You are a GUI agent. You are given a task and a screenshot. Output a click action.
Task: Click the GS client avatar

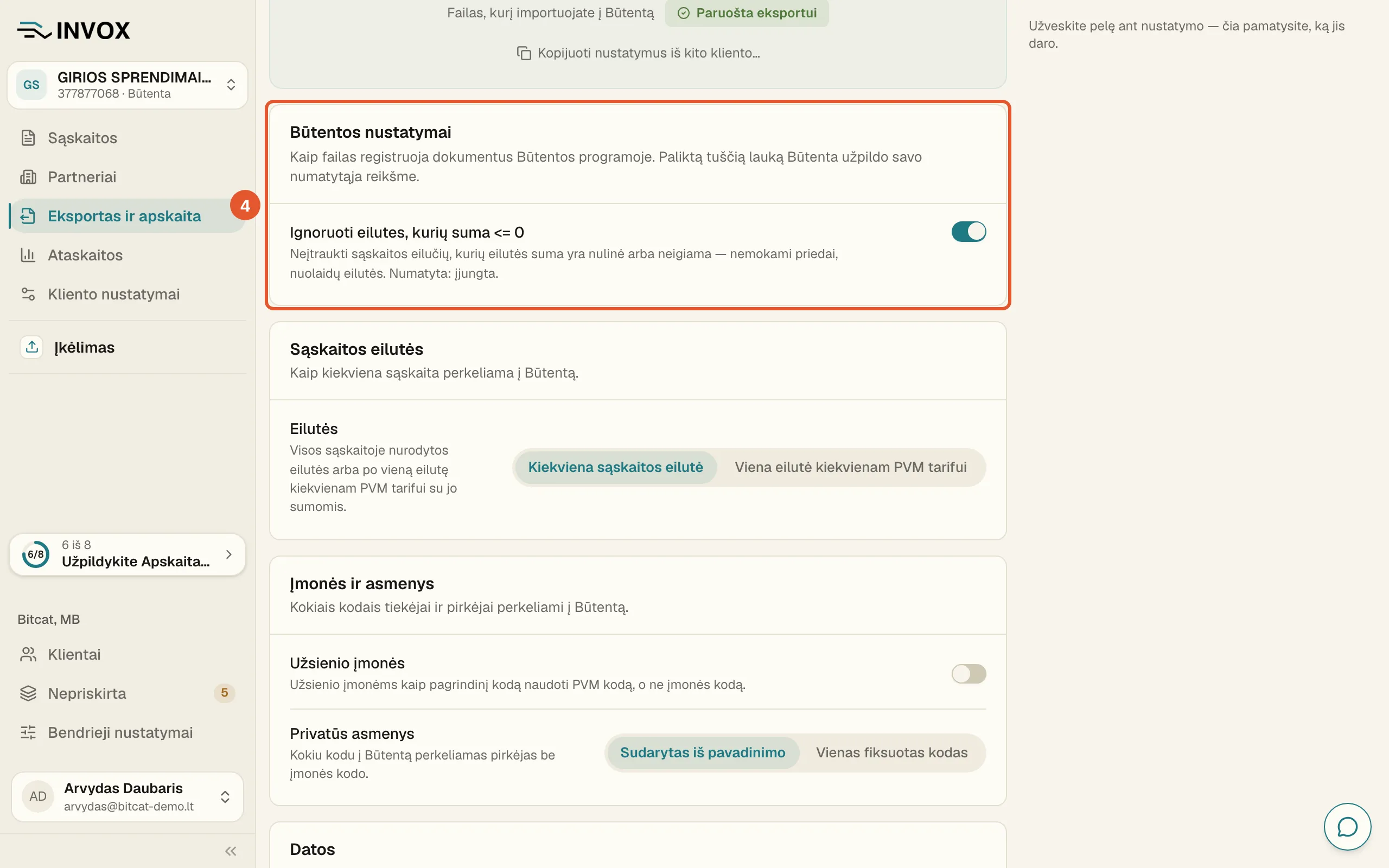[31, 85]
